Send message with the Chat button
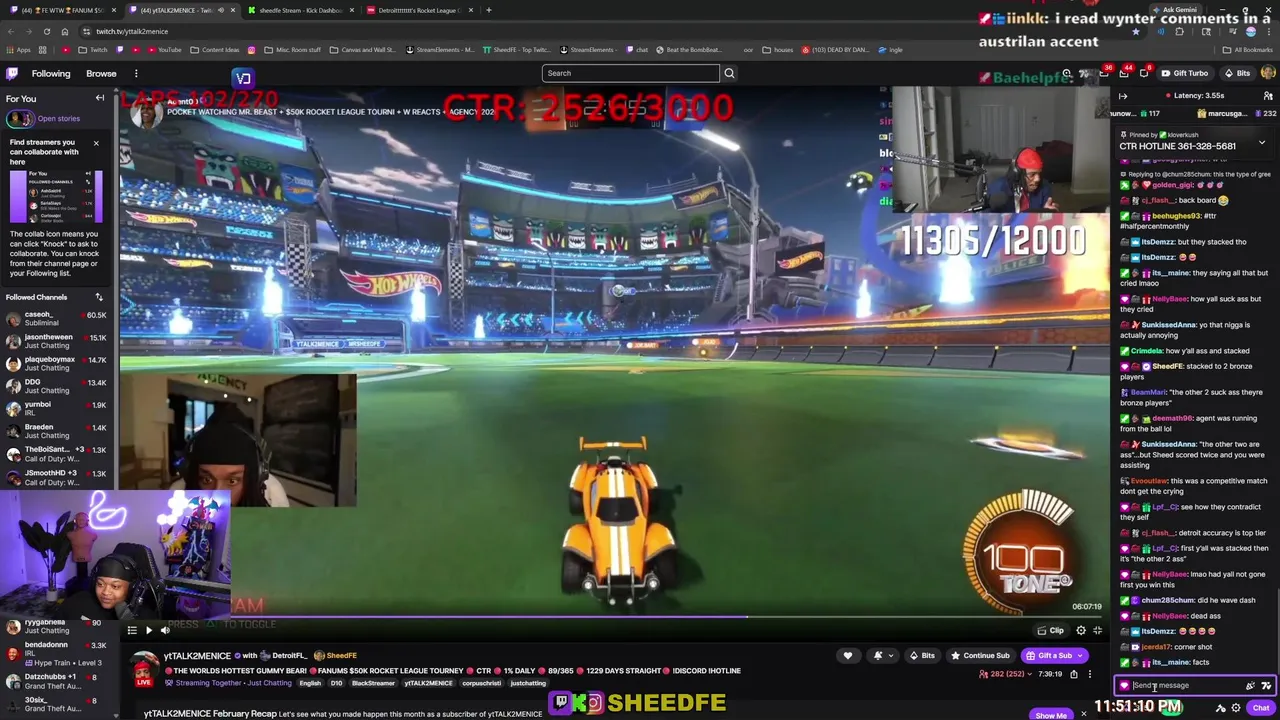Viewport: 1280px width, 720px height. click(x=1261, y=708)
